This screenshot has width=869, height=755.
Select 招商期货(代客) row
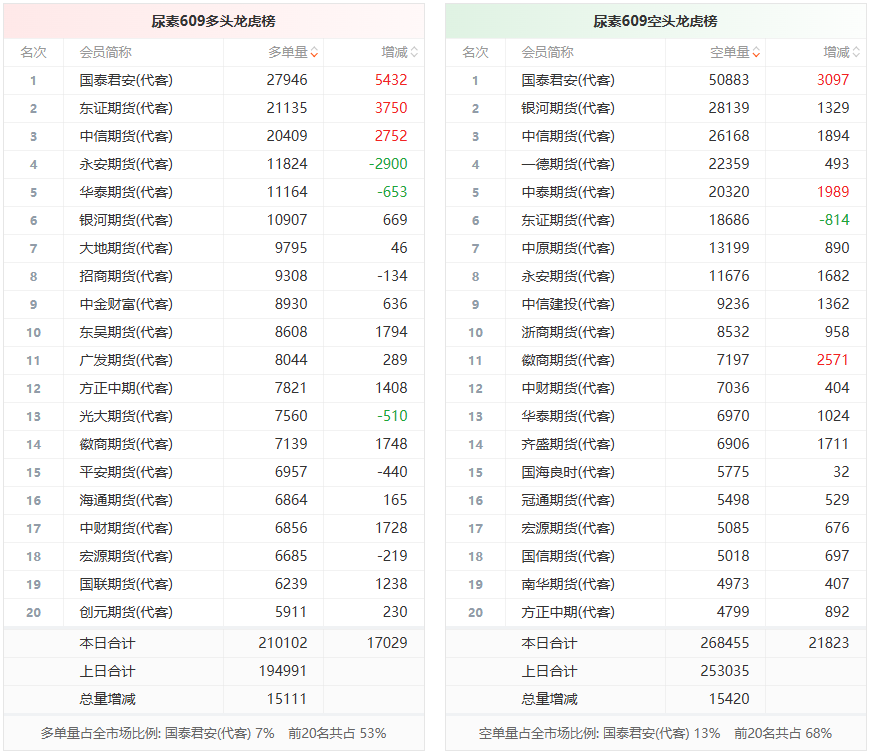point(214,276)
